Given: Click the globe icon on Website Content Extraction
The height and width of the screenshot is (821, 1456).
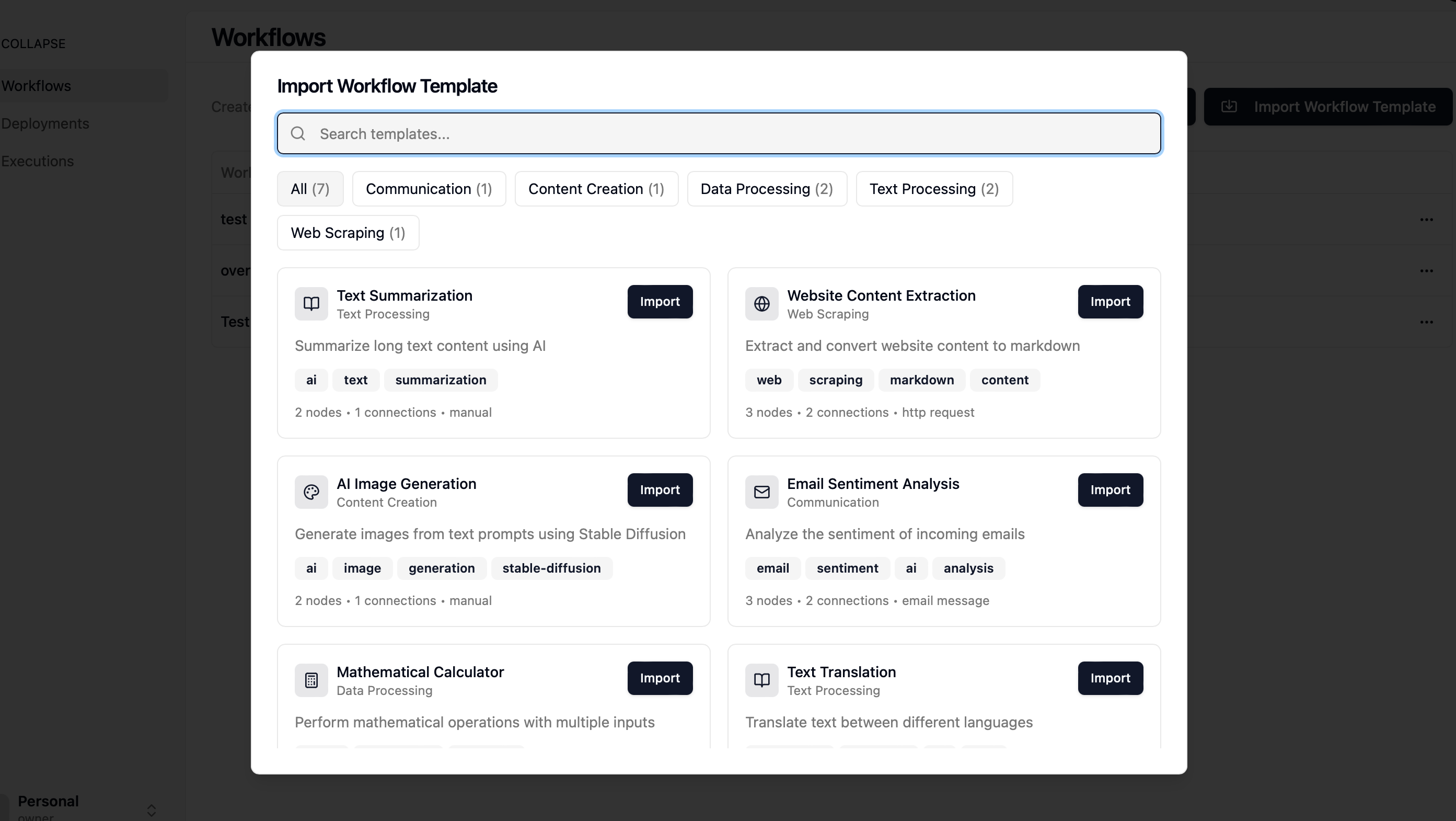Looking at the screenshot, I should pos(761,304).
